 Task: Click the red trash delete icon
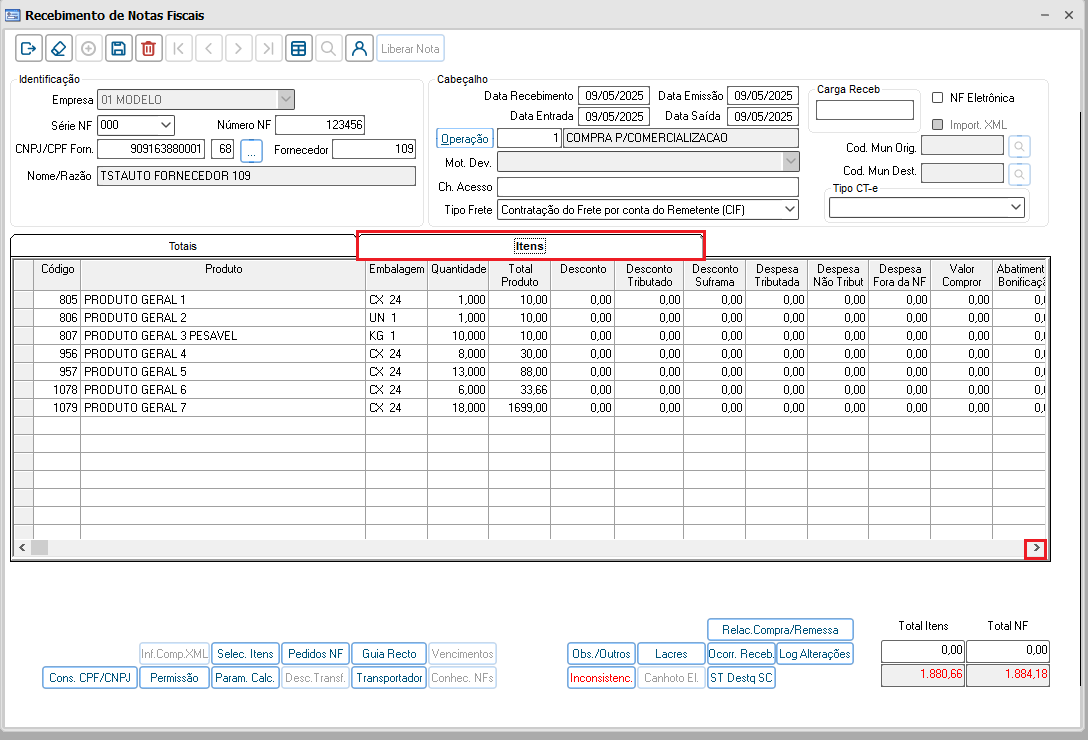[x=148, y=48]
